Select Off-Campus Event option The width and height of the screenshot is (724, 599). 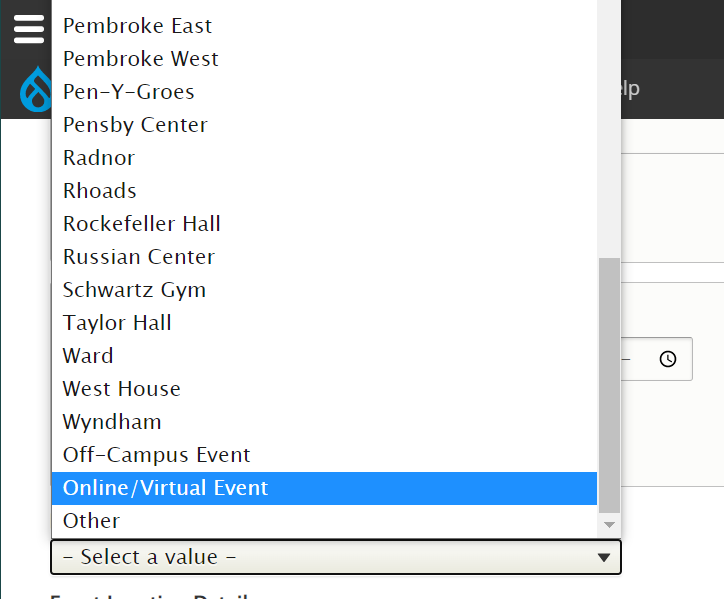tap(156, 455)
